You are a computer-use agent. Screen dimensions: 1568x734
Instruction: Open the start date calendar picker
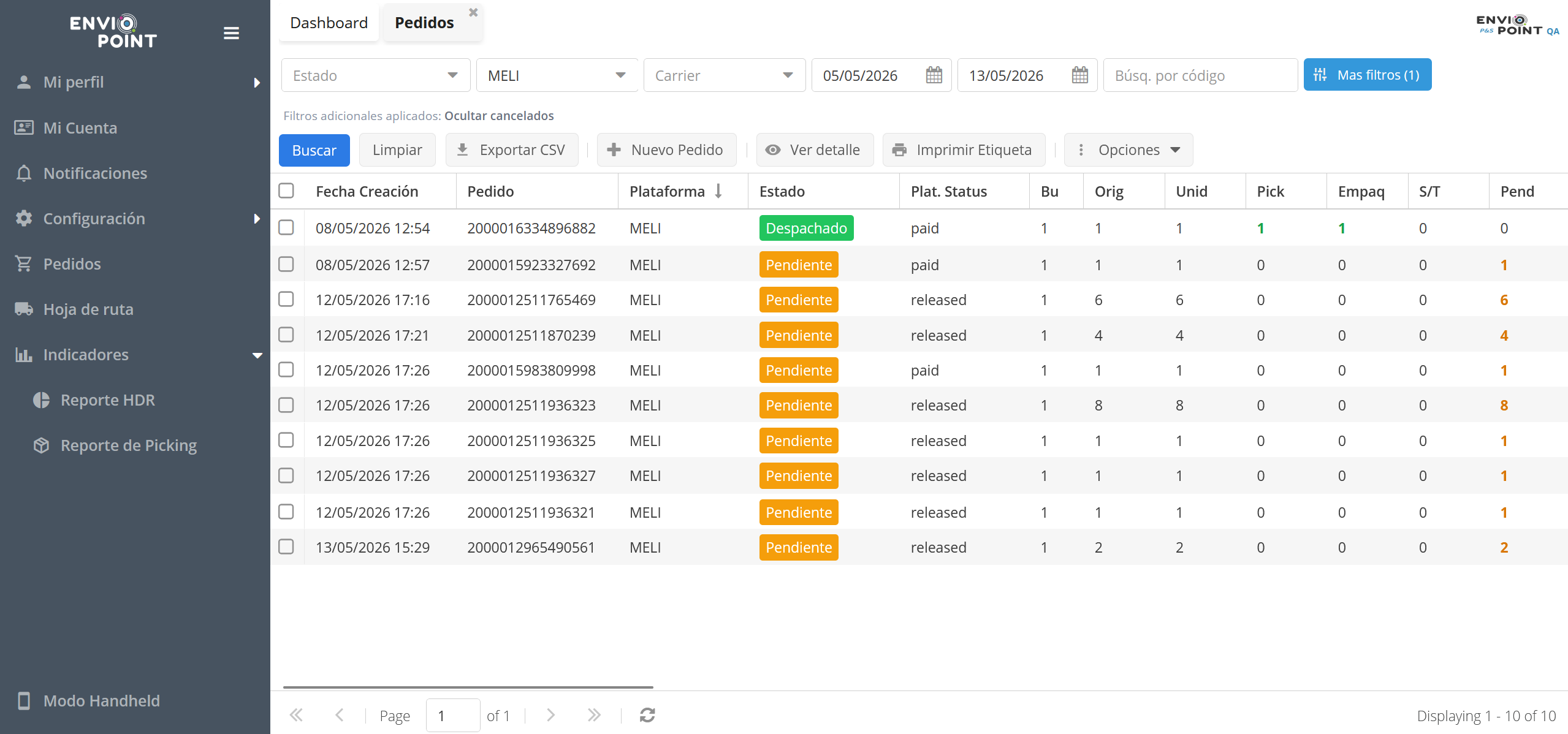[934, 75]
